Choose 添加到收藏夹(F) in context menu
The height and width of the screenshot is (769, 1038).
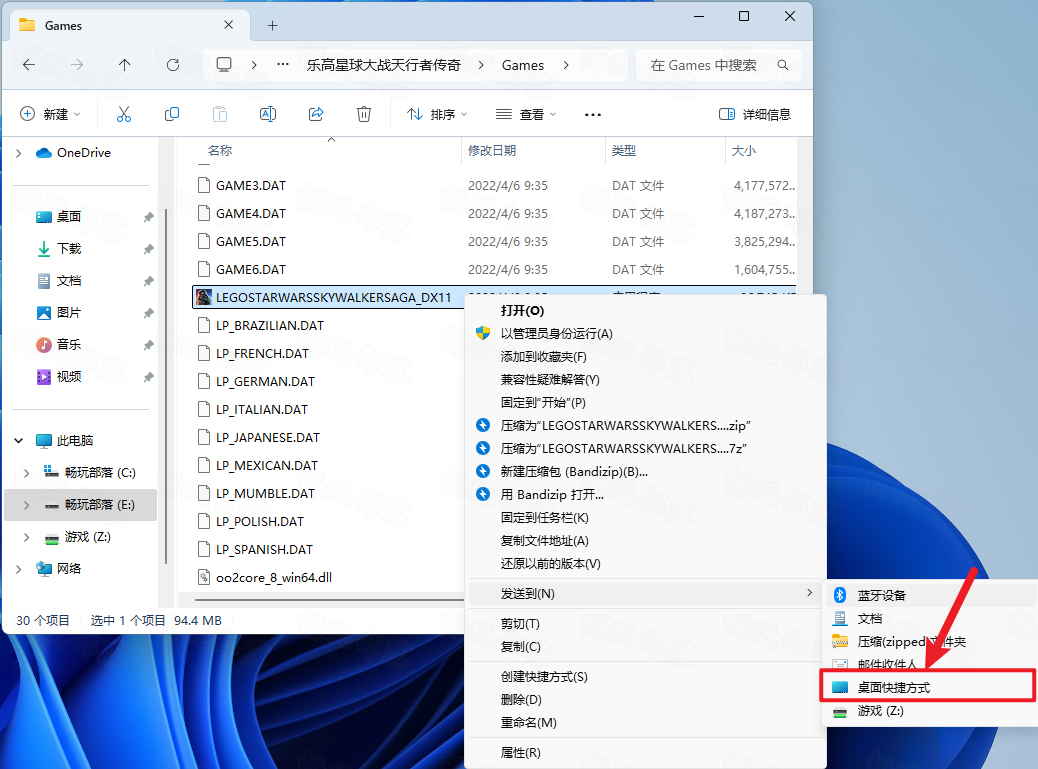(645, 357)
